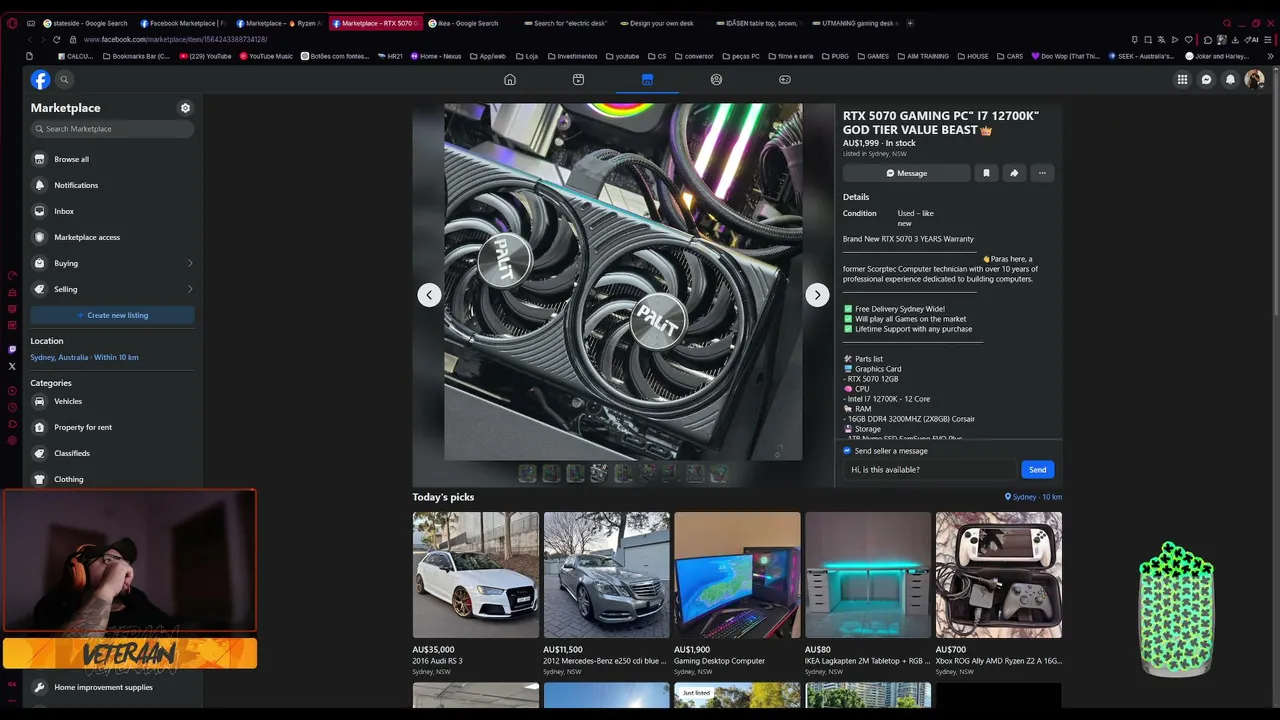Image resolution: width=1280 pixels, height=720 pixels.
Task: Click the Facebook search magnifier icon
Action: [x=64, y=80]
